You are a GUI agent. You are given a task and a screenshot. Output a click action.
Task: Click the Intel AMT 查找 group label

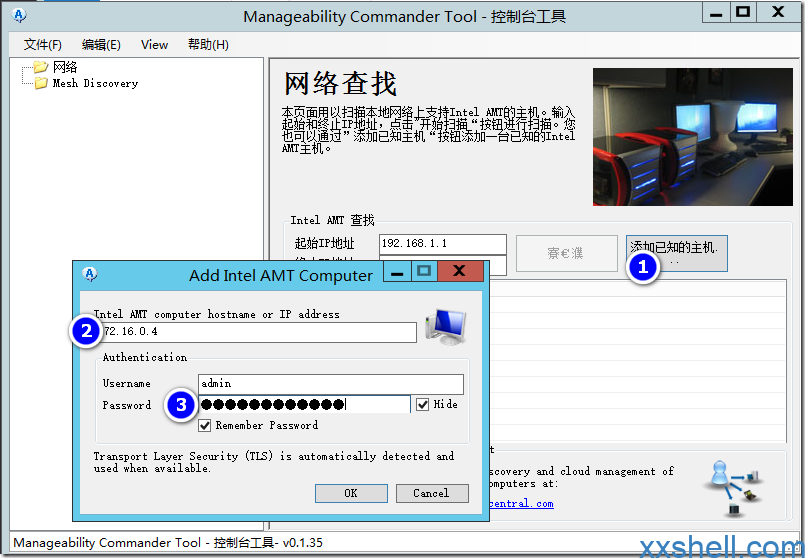point(332,220)
